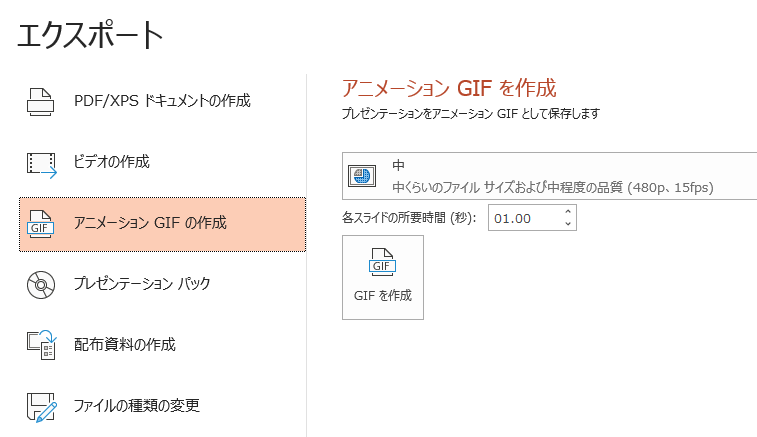The width and height of the screenshot is (757, 437).
Task: Open the 中 quality size dropdown
Action: click(550, 176)
